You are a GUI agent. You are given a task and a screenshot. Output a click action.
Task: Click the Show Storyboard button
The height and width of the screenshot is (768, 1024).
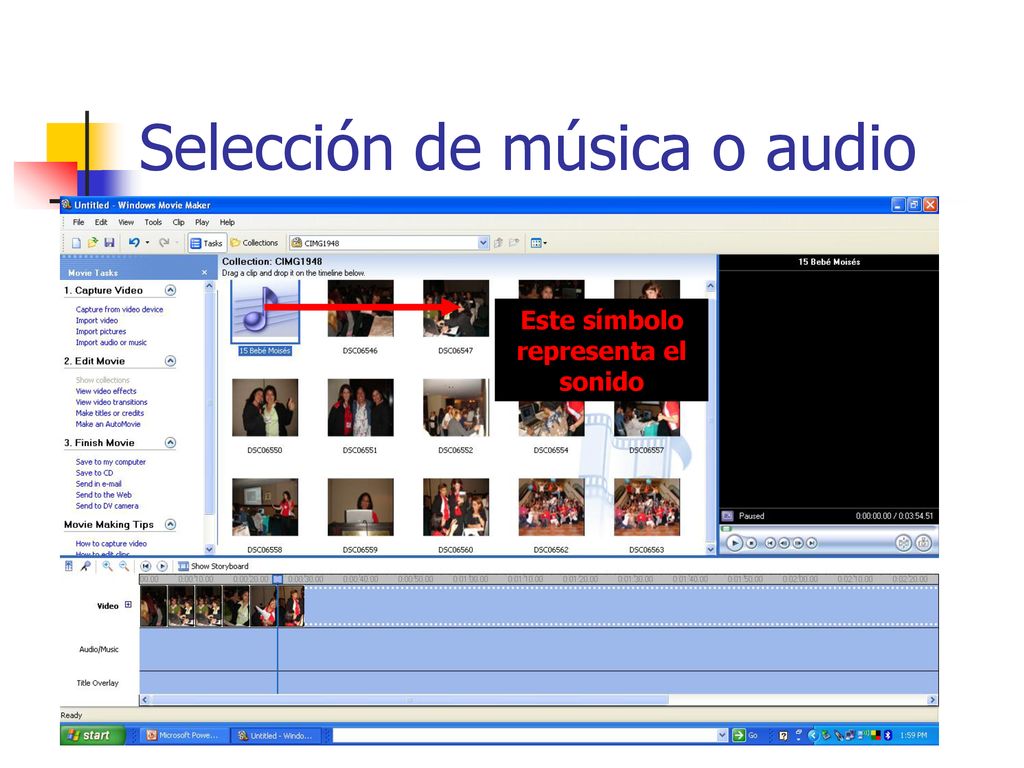pos(214,566)
